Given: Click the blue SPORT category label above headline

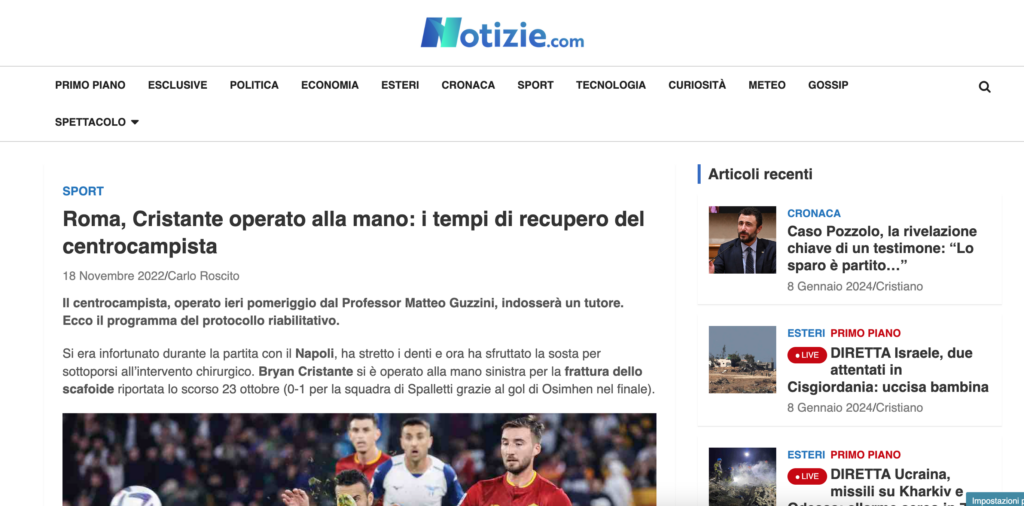Looking at the screenshot, I should (x=83, y=191).
